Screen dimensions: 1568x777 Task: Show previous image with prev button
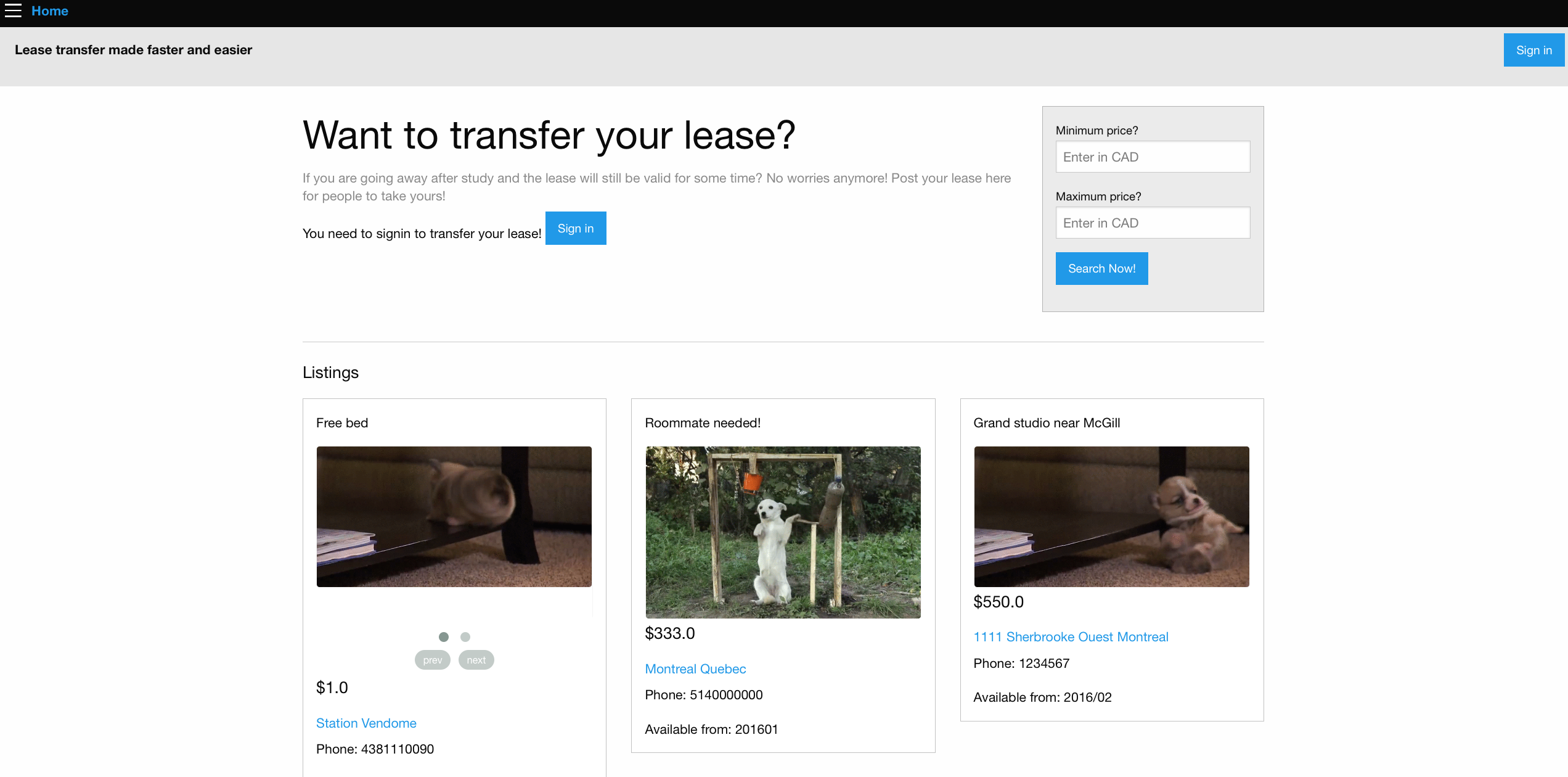tap(433, 660)
